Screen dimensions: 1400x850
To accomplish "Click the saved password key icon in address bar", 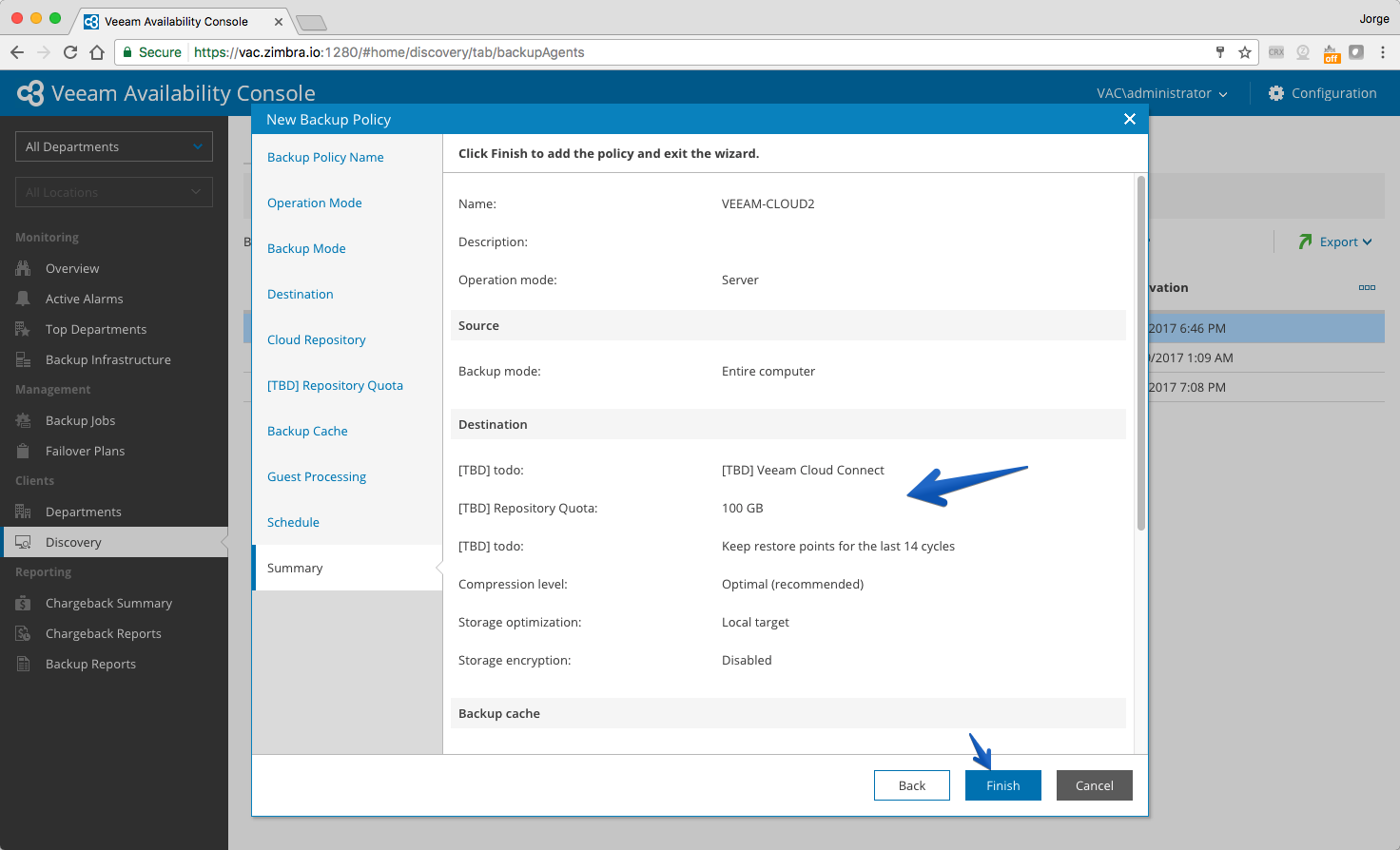I will click(1220, 52).
